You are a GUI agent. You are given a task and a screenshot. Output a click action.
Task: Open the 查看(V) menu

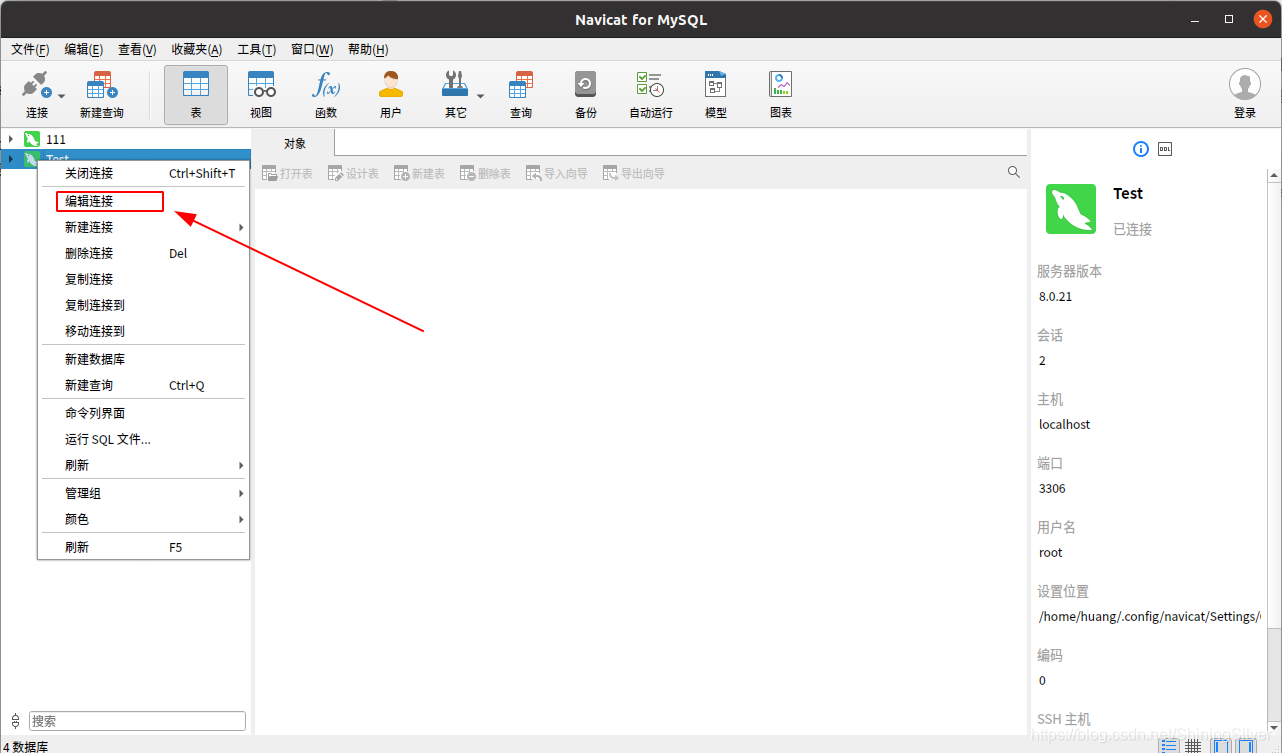tap(137, 49)
